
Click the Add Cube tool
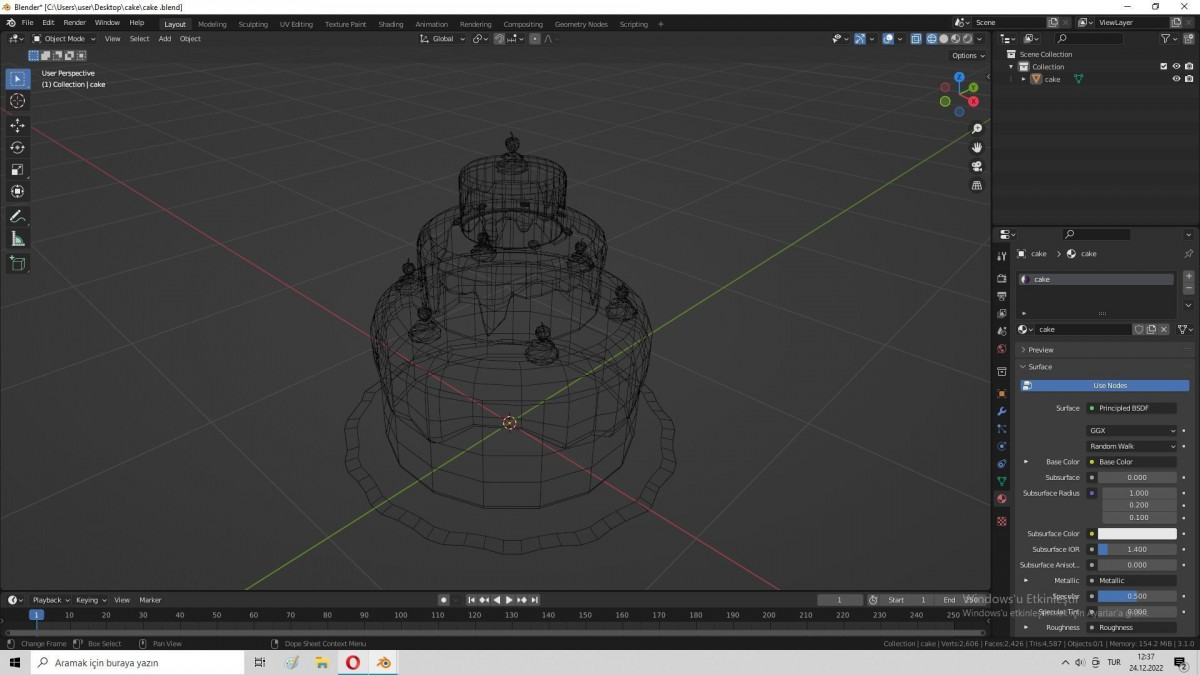17,263
